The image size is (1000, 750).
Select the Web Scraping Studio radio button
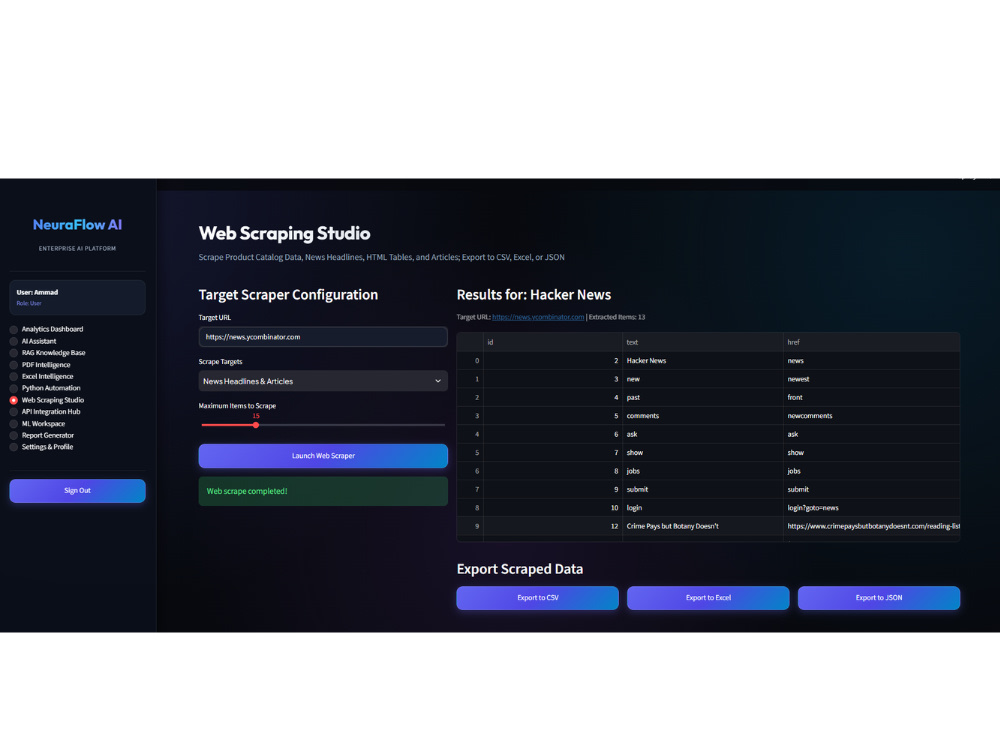47,400
